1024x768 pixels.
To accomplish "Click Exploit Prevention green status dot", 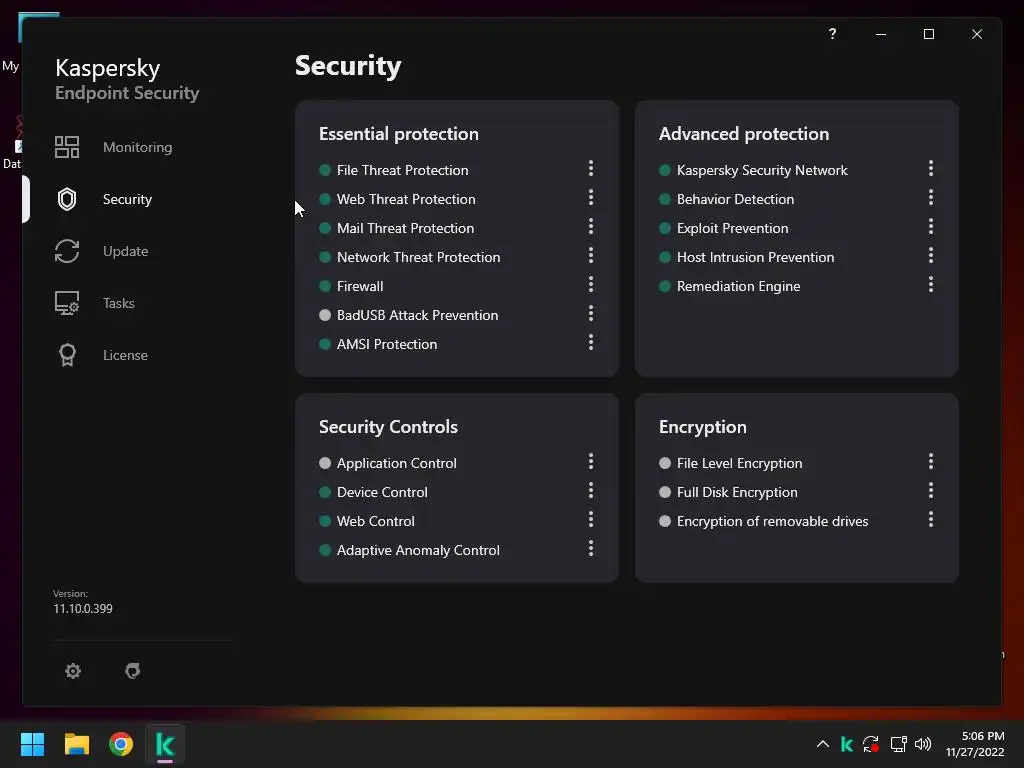I will pyautogui.click(x=665, y=228).
